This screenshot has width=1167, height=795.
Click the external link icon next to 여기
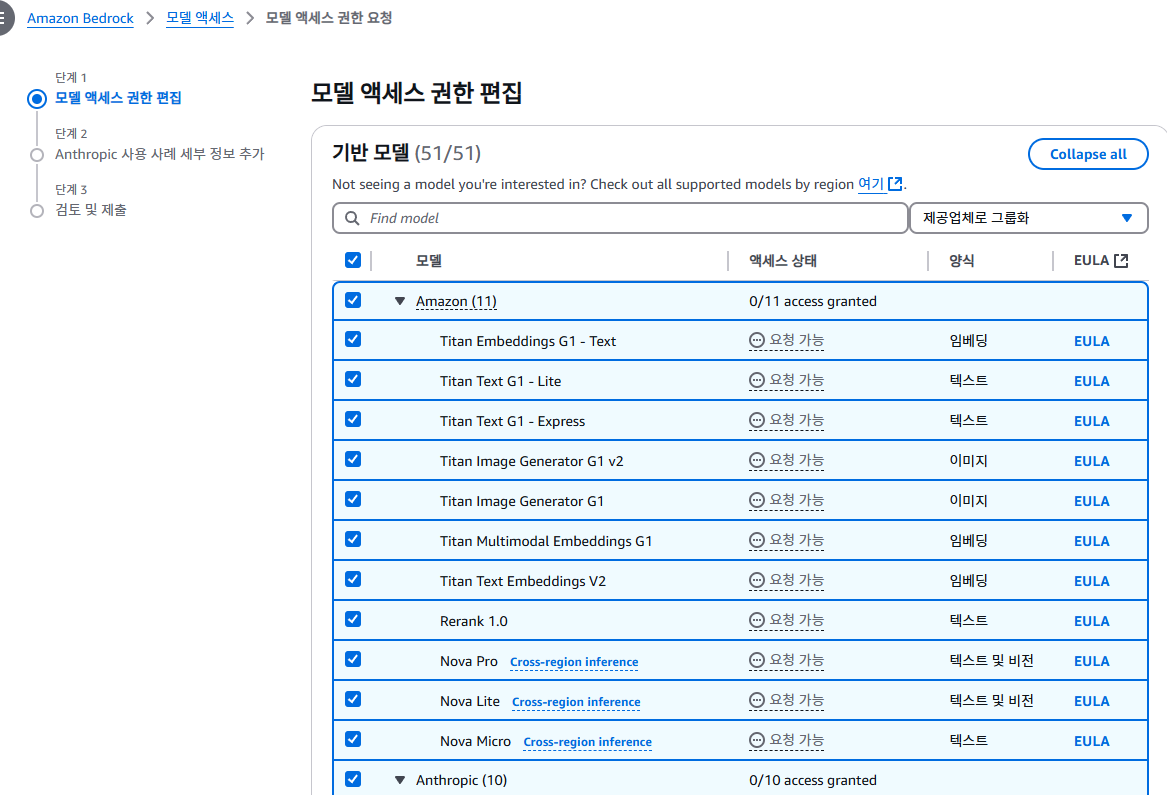(x=895, y=184)
